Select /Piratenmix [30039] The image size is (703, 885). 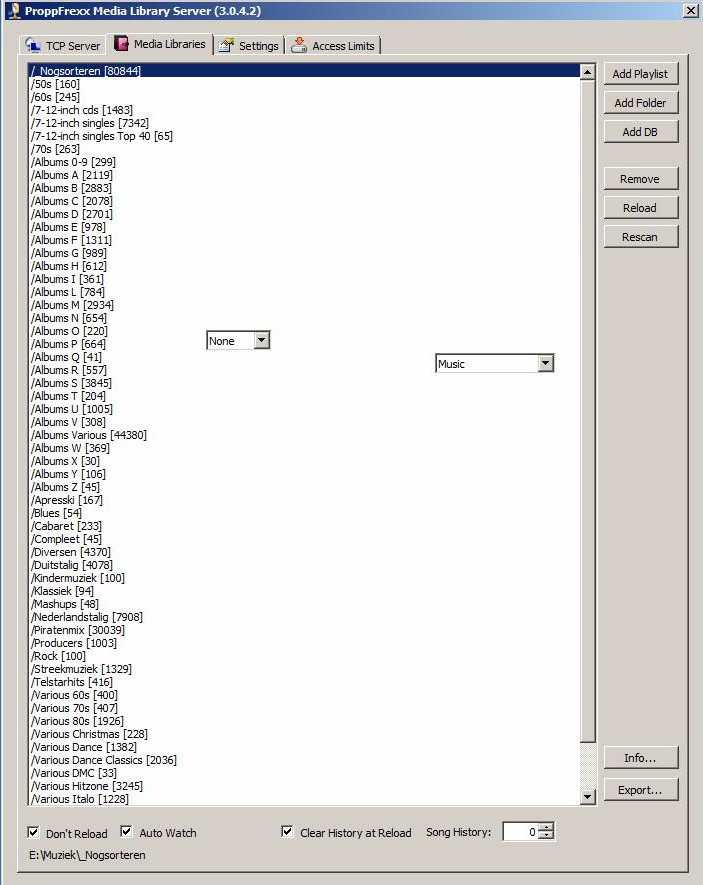pos(304,630)
